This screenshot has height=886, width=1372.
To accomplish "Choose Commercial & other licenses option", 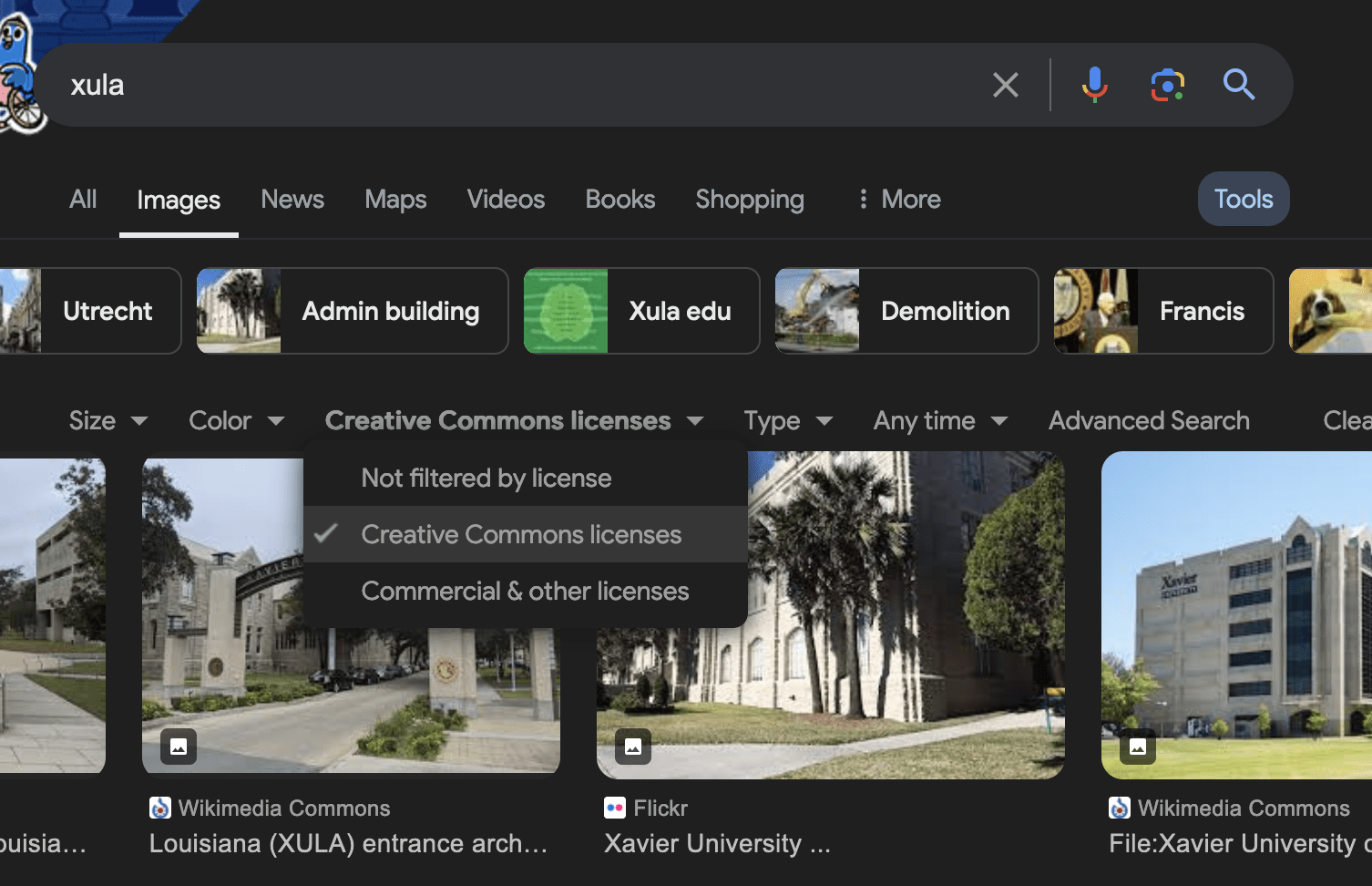I will (526, 591).
